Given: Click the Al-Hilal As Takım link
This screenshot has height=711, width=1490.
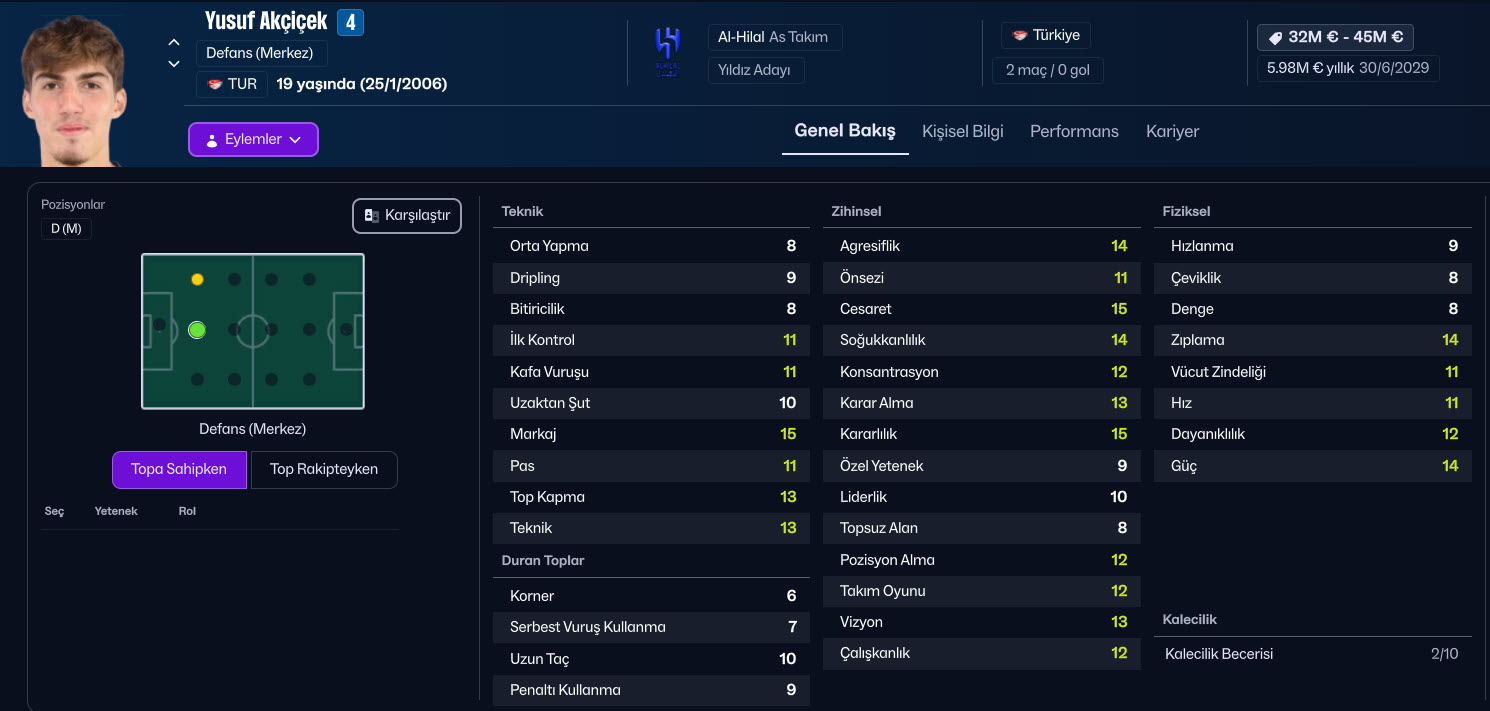Looking at the screenshot, I should pos(773,37).
